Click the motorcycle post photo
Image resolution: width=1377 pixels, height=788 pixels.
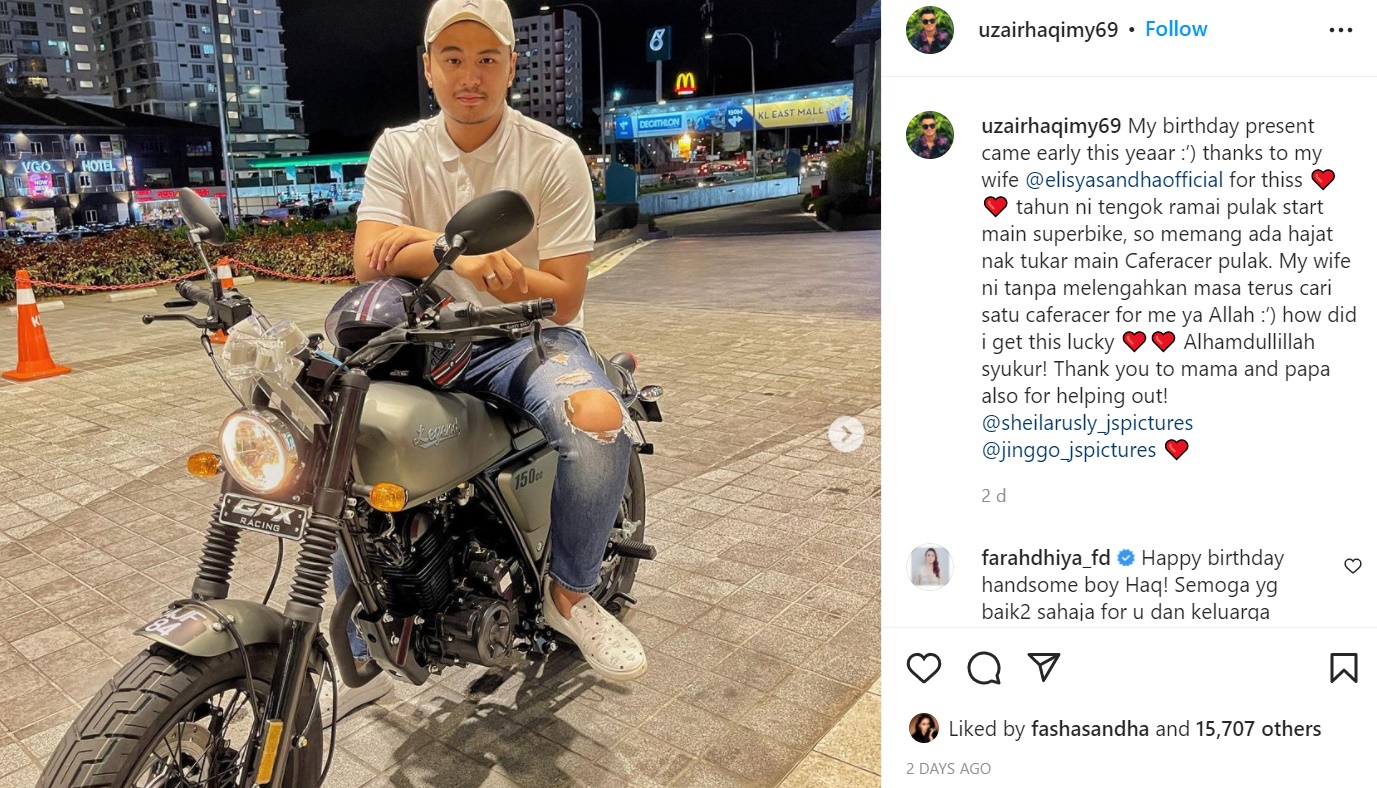[x=440, y=394]
